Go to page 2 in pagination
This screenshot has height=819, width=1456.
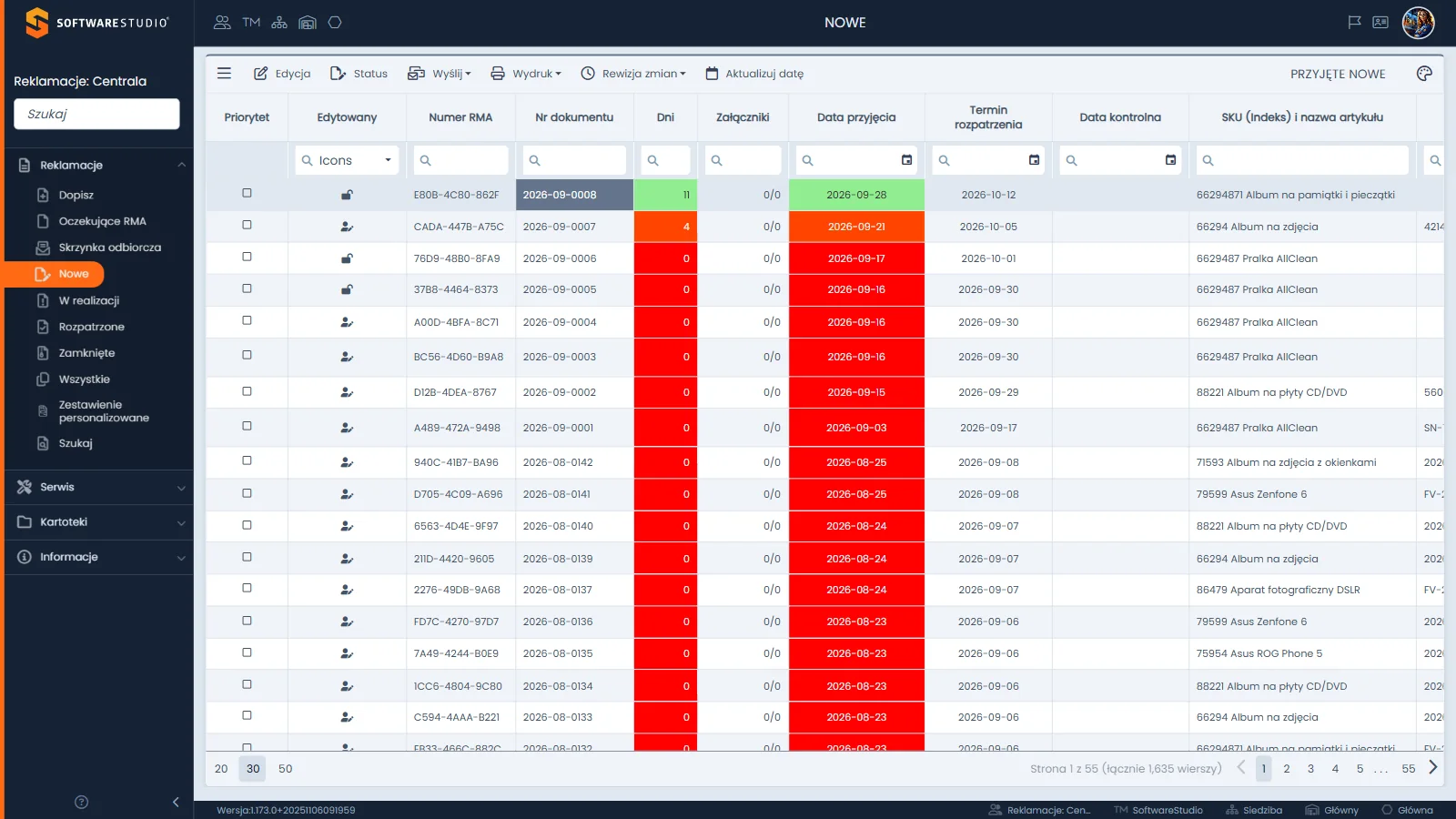pyautogui.click(x=1287, y=769)
